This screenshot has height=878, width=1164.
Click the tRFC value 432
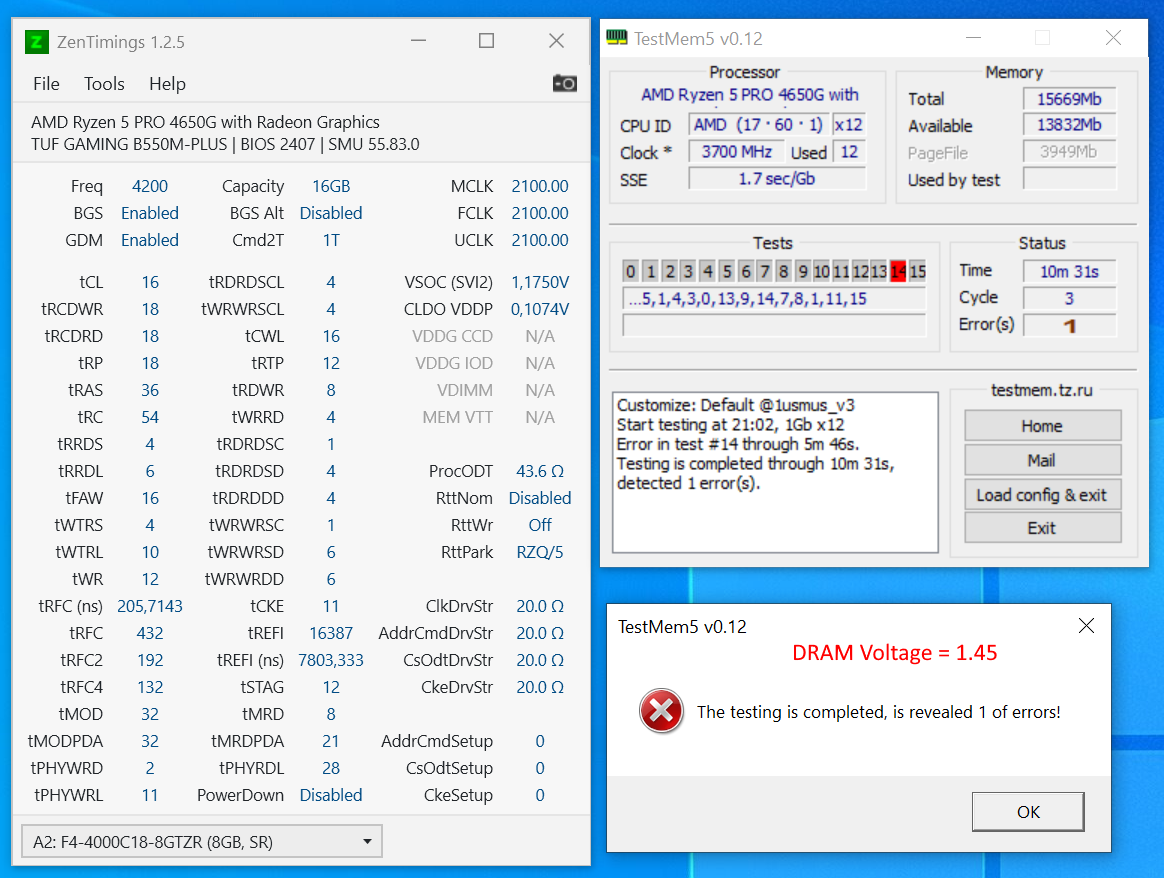(x=150, y=633)
